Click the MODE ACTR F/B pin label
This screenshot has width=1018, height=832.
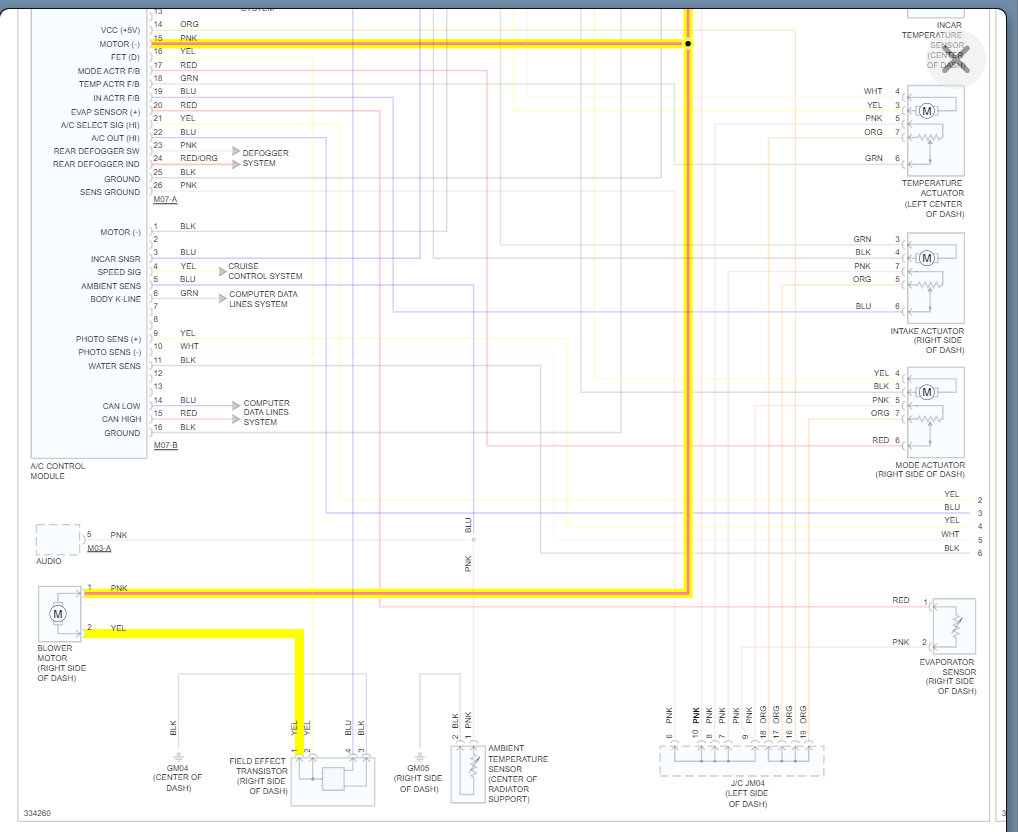(108, 71)
